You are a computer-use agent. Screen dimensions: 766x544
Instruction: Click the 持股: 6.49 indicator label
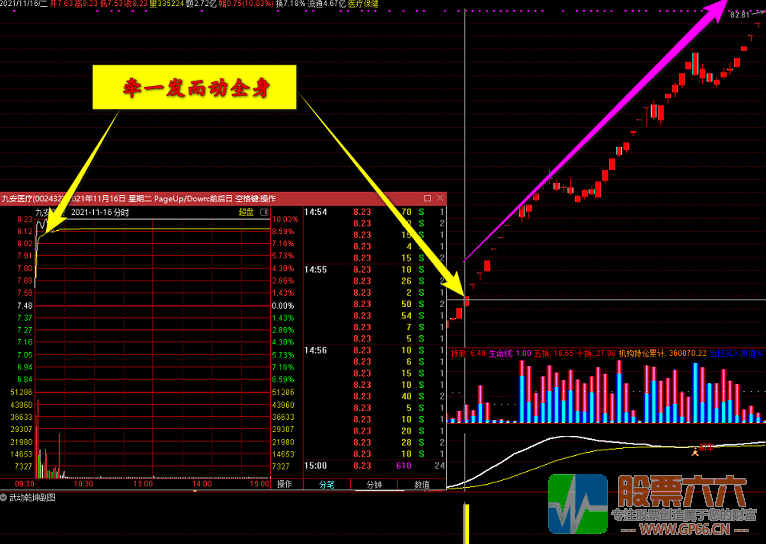click(x=468, y=353)
